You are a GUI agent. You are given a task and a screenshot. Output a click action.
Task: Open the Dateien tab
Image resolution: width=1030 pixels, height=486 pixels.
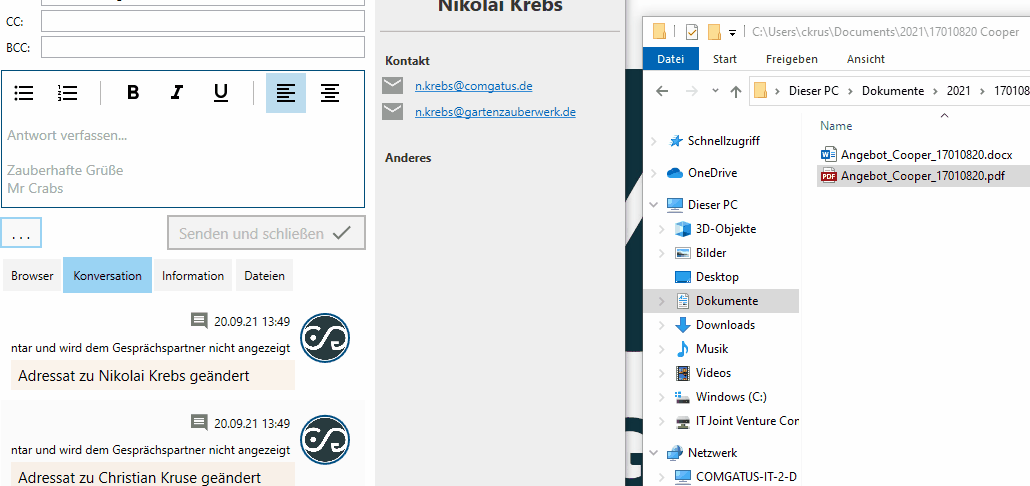[264, 276]
